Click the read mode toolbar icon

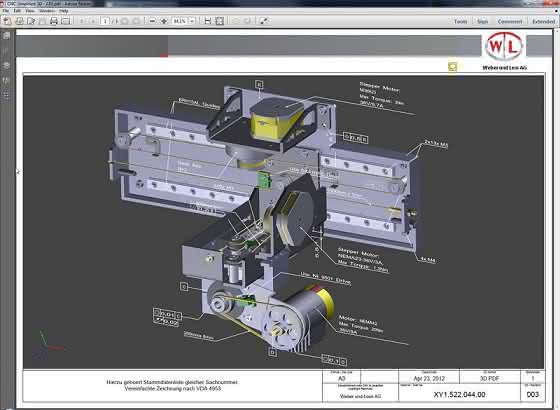click(264, 21)
